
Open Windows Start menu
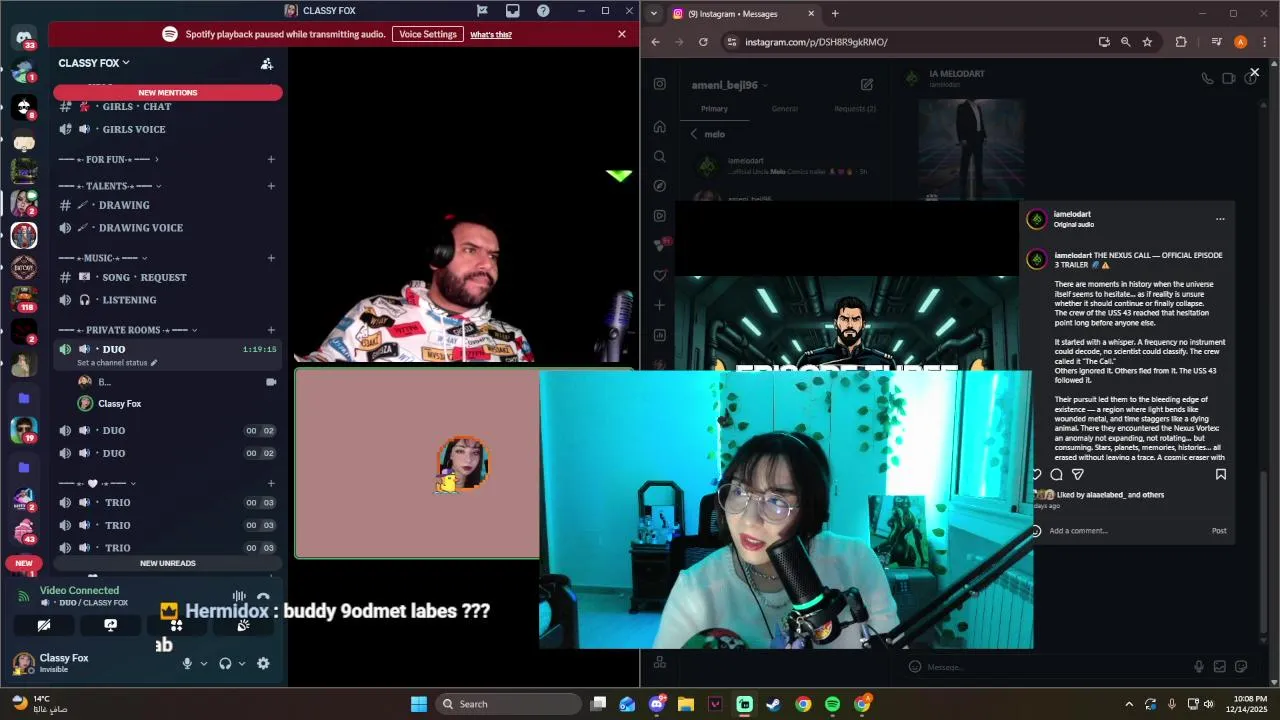point(419,704)
